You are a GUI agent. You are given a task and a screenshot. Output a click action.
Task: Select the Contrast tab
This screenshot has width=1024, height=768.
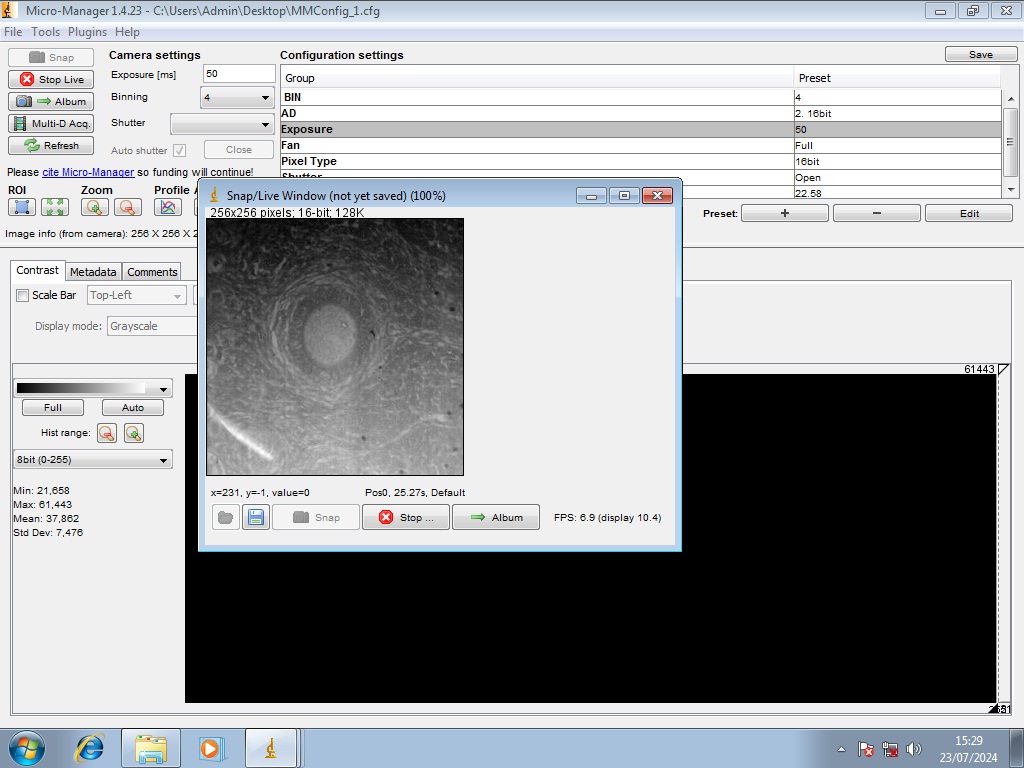click(37, 270)
